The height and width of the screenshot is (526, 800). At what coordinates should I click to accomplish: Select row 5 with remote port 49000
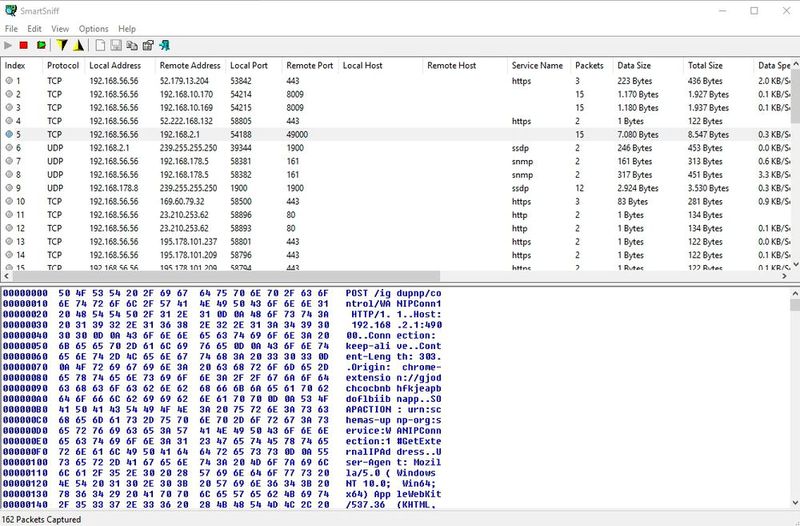300,133
